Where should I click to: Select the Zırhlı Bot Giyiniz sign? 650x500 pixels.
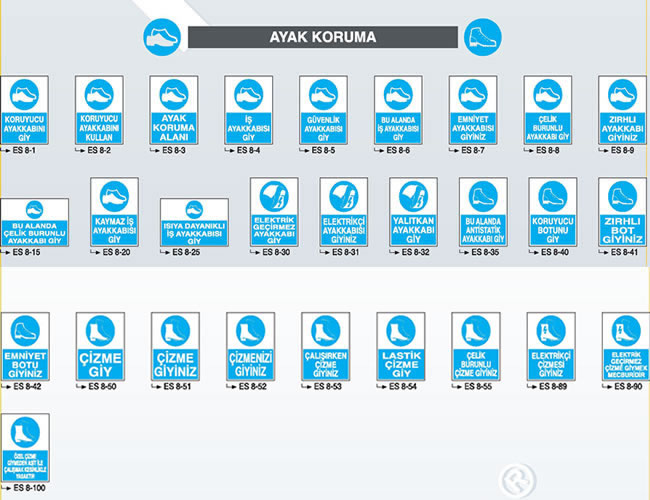click(x=623, y=212)
